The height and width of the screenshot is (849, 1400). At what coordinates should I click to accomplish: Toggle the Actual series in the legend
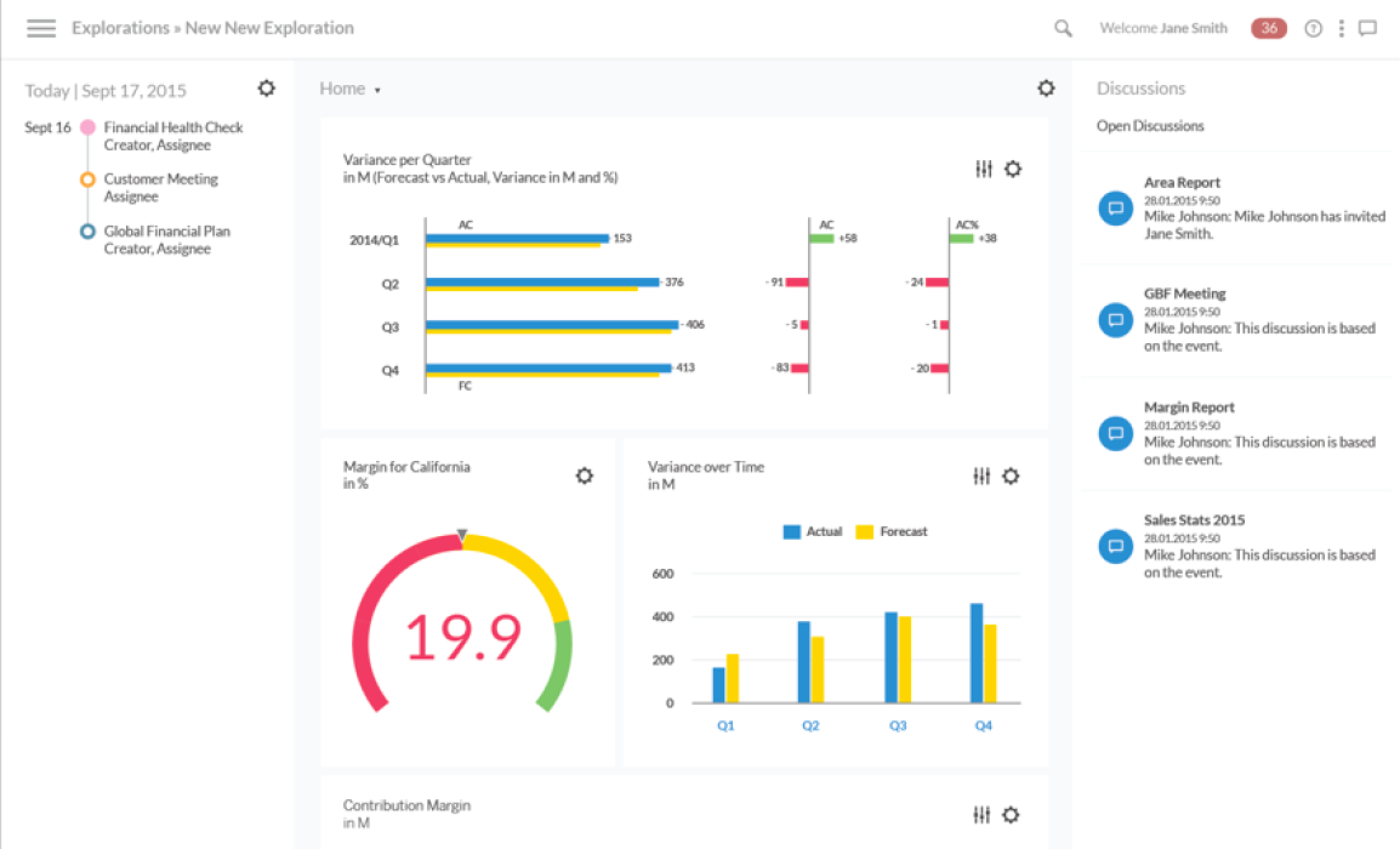813,531
